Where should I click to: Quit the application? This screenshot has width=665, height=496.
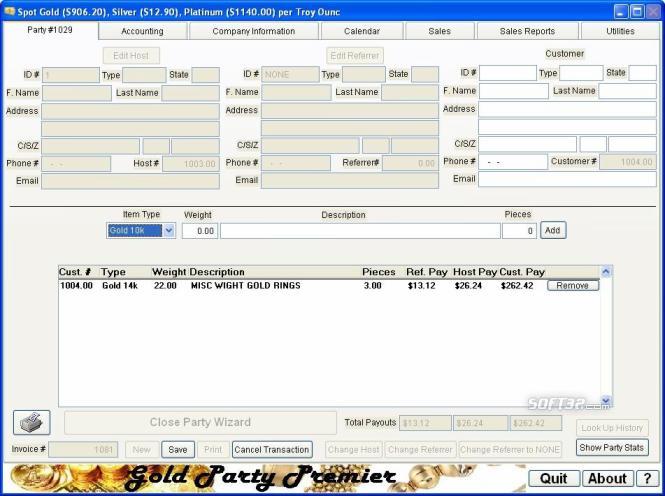click(554, 479)
